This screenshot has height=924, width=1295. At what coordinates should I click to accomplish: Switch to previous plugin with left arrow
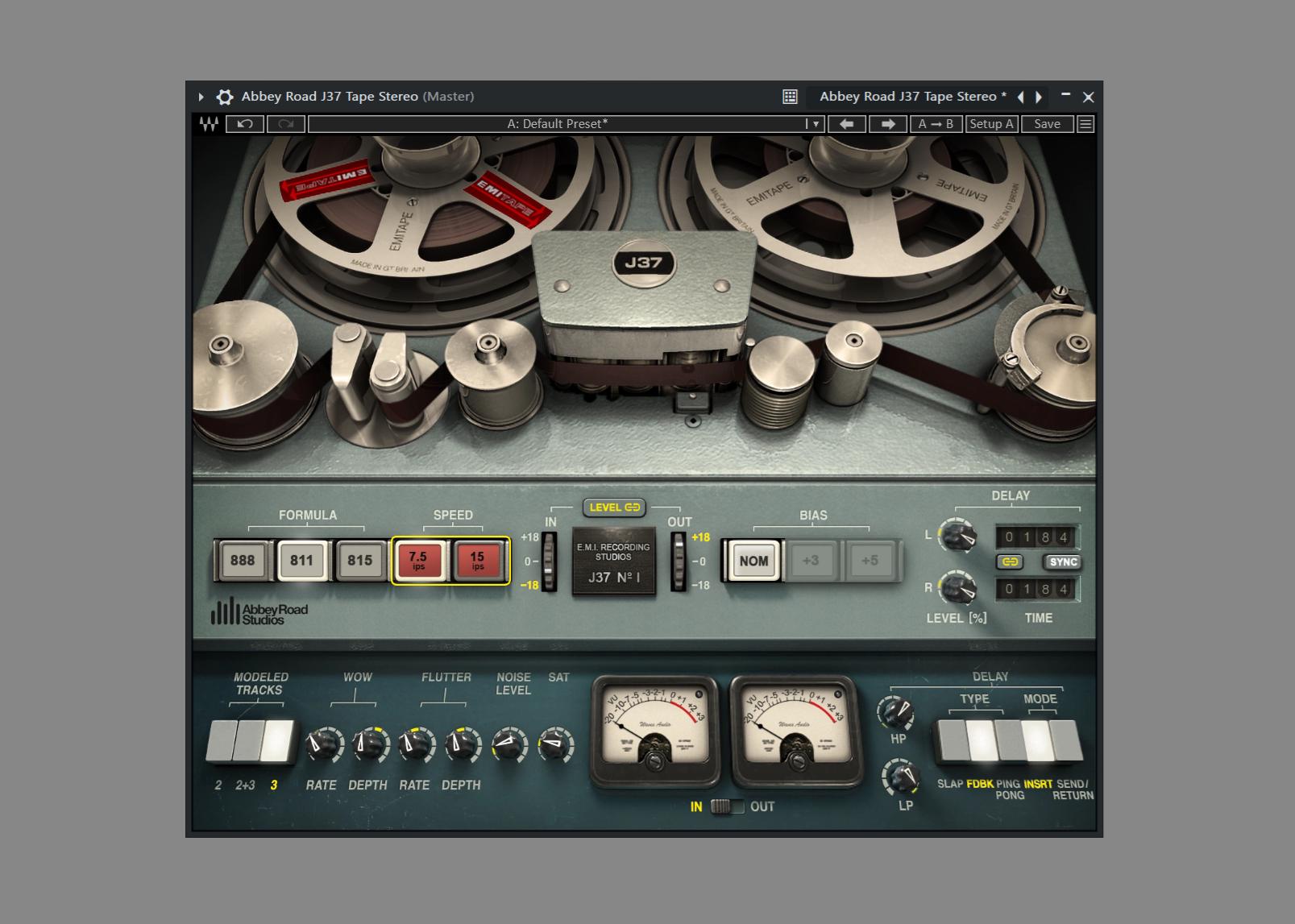(1020, 97)
